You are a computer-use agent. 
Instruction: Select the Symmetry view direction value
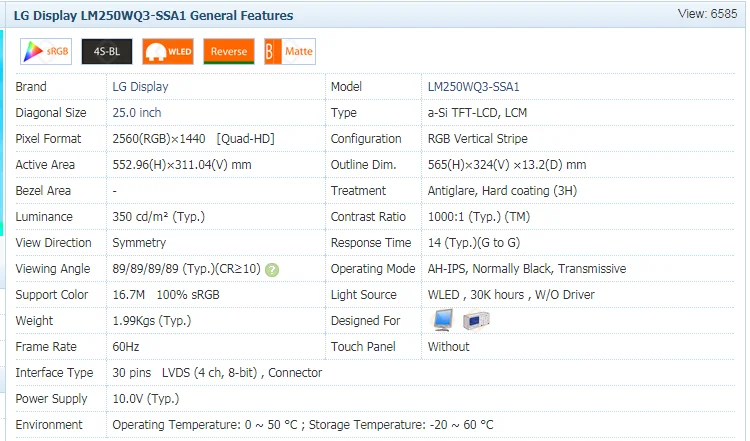coord(139,243)
